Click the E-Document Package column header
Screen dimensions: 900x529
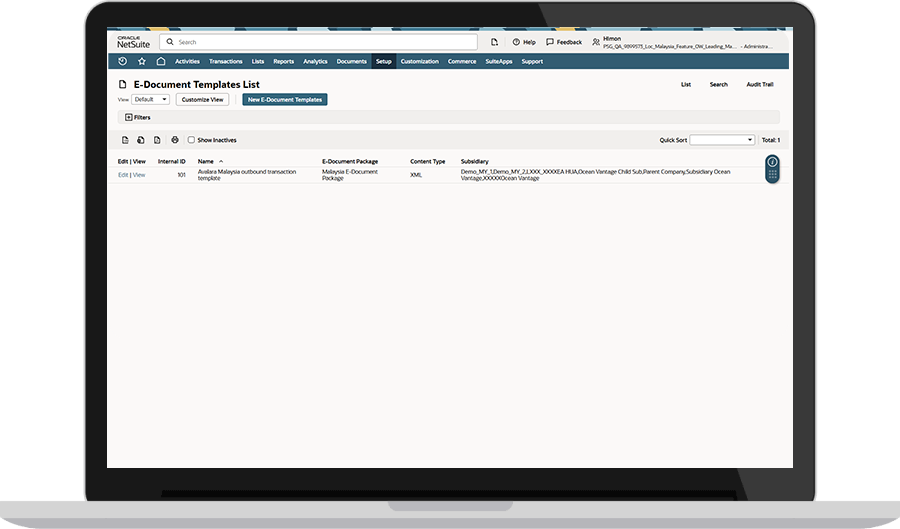(x=350, y=161)
